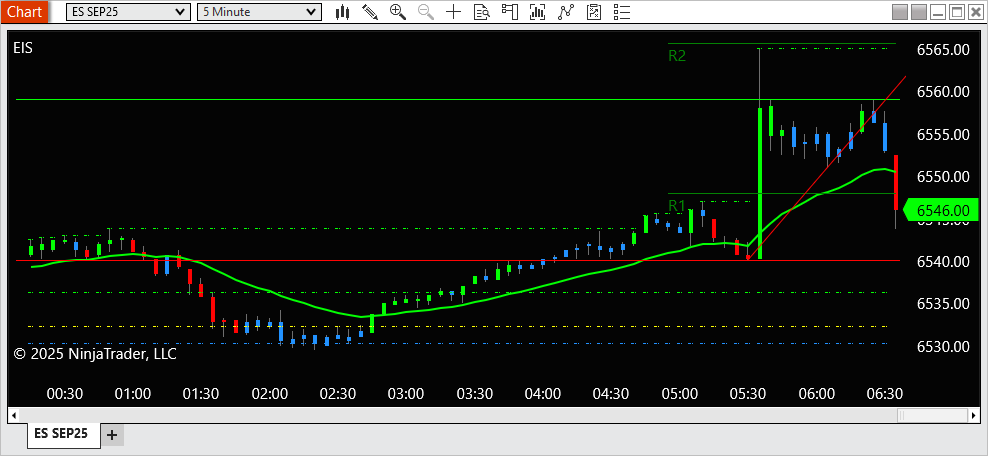
Task: Click the horizontal scrollbar right arrow
Action: 974,415
